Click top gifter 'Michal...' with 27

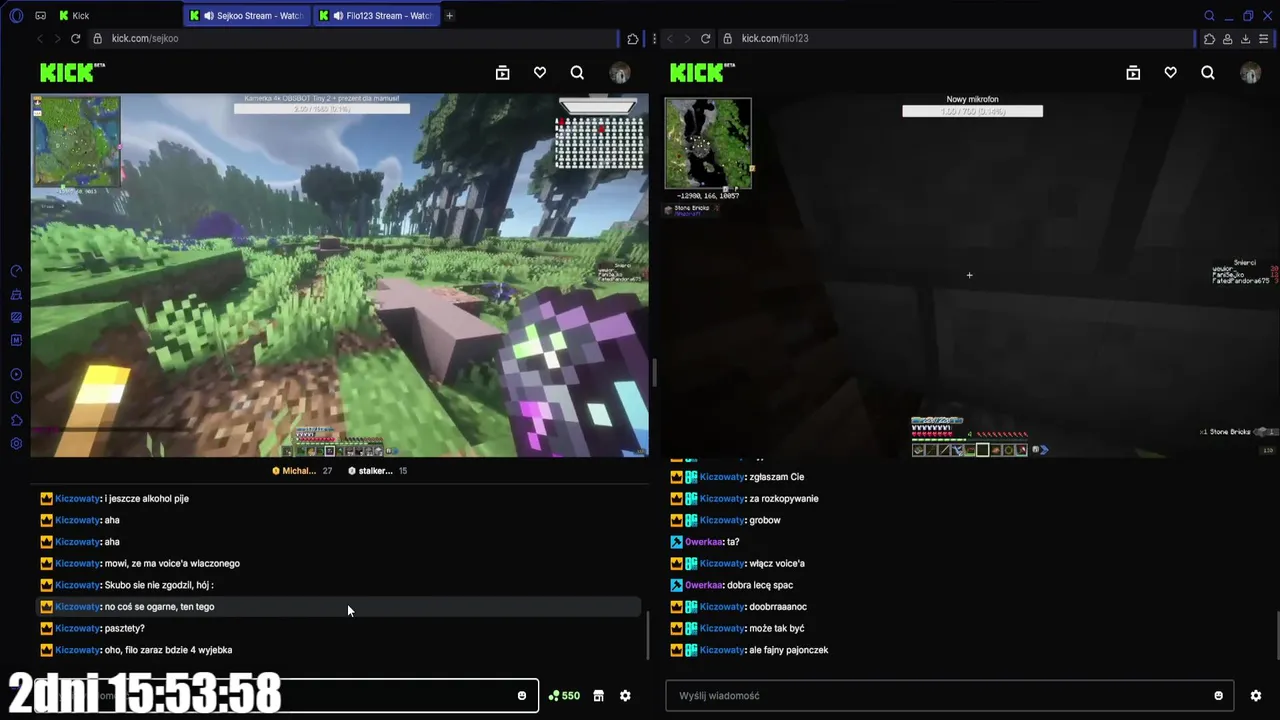click(x=302, y=470)
